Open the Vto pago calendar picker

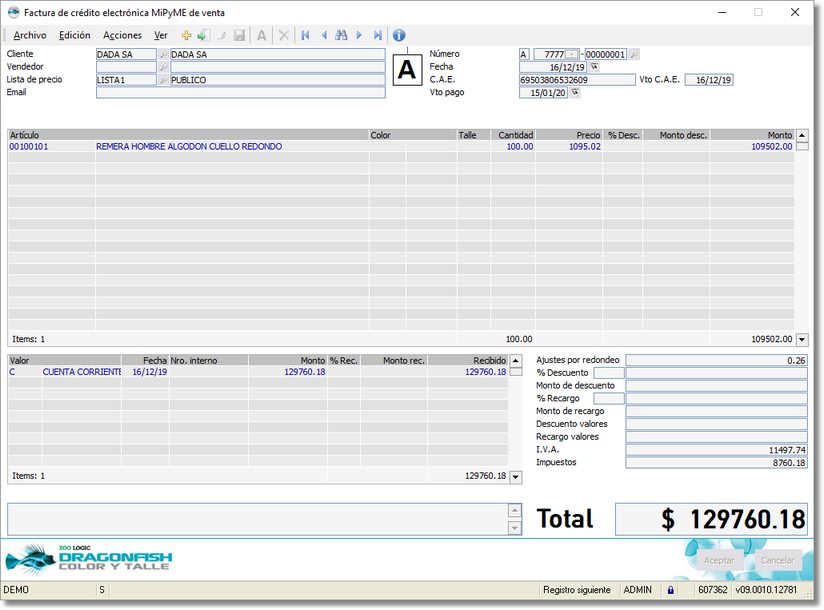click(575, 93)
